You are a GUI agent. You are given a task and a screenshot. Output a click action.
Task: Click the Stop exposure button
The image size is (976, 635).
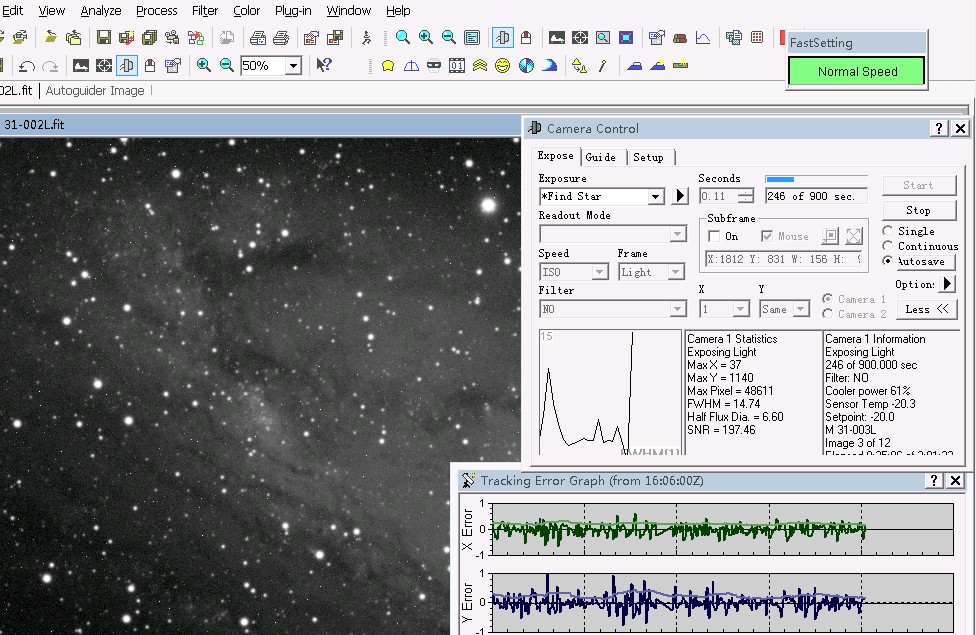click(919, 210)
